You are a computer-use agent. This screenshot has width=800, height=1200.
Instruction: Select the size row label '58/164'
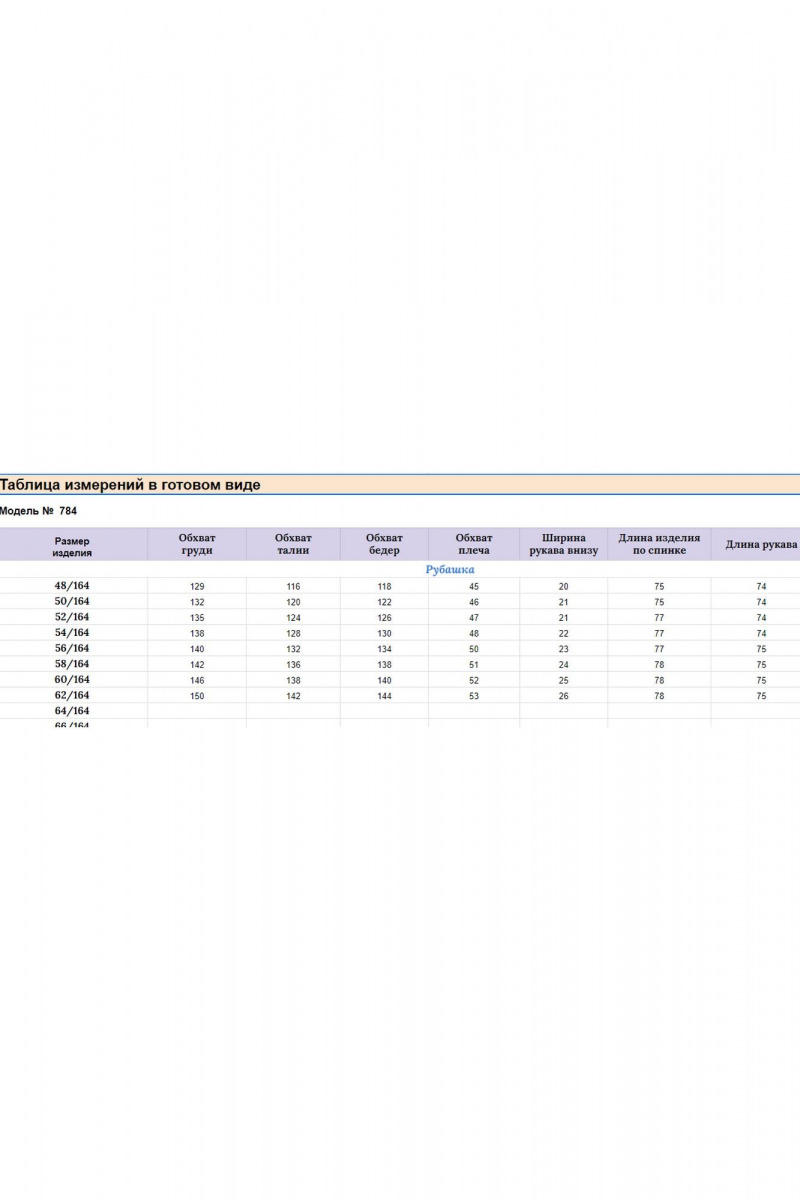[x=72, y=664]
